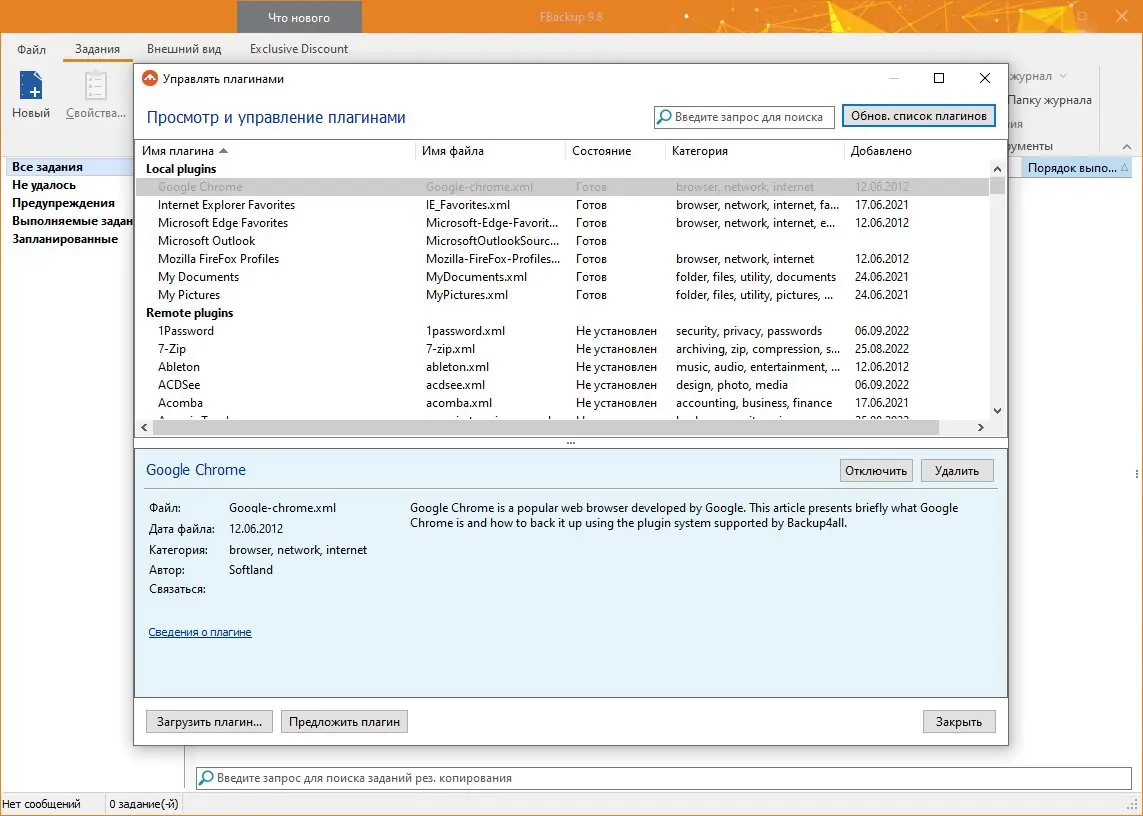The width and height of the screenshot is (1143, 816).
Task: Click the Удалить button
Action: 956,470
